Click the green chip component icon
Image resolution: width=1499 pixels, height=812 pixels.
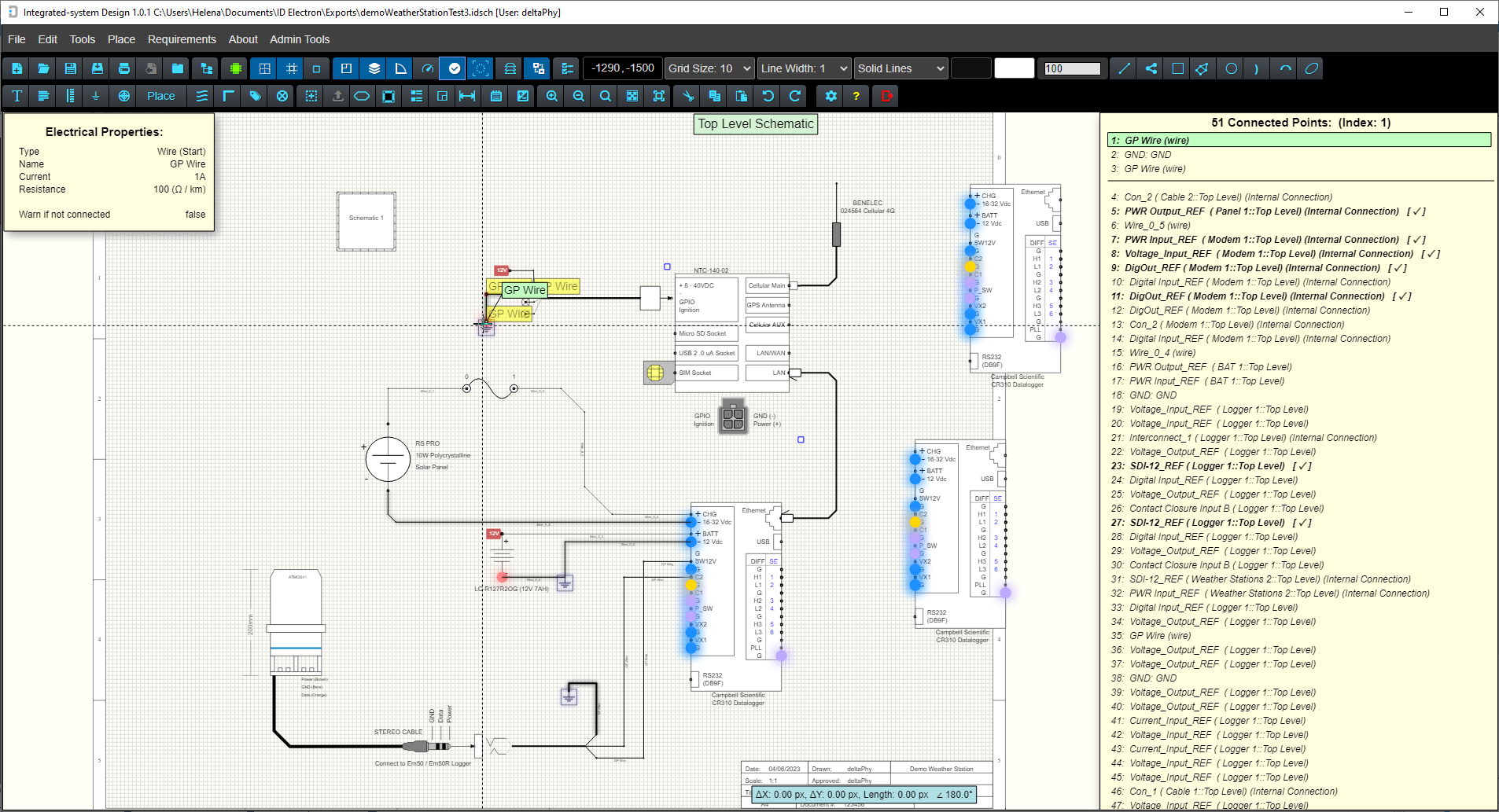(235, 68)
